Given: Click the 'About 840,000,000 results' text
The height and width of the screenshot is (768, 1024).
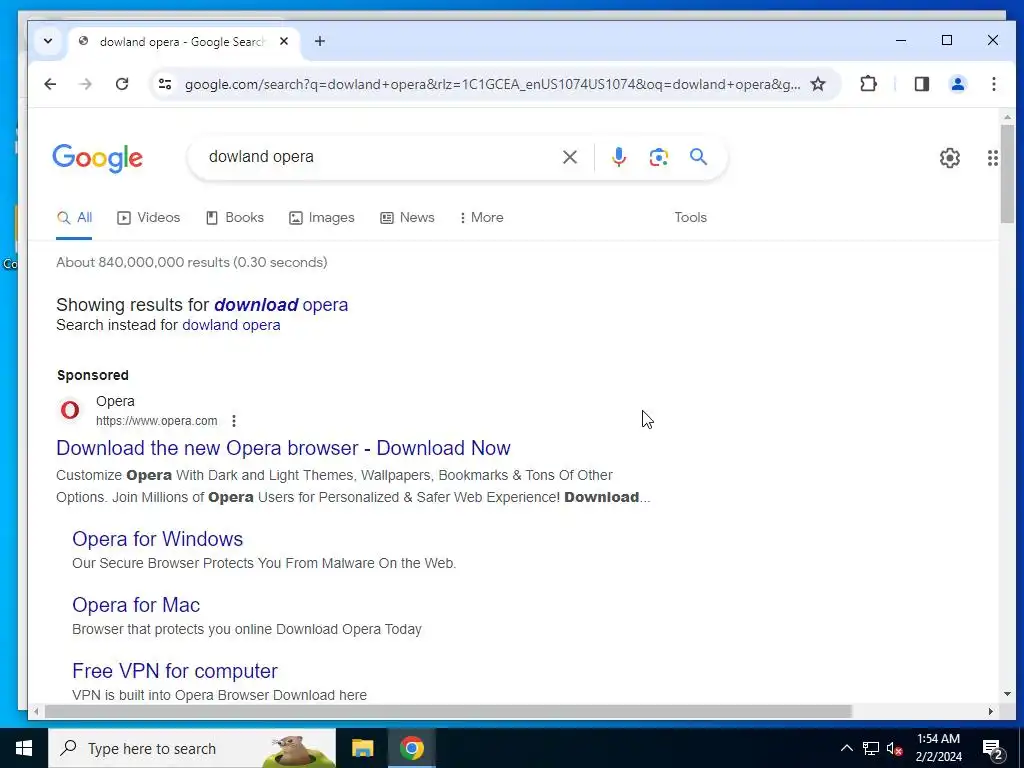Looking at the screenshot, I should pos(191,263).
